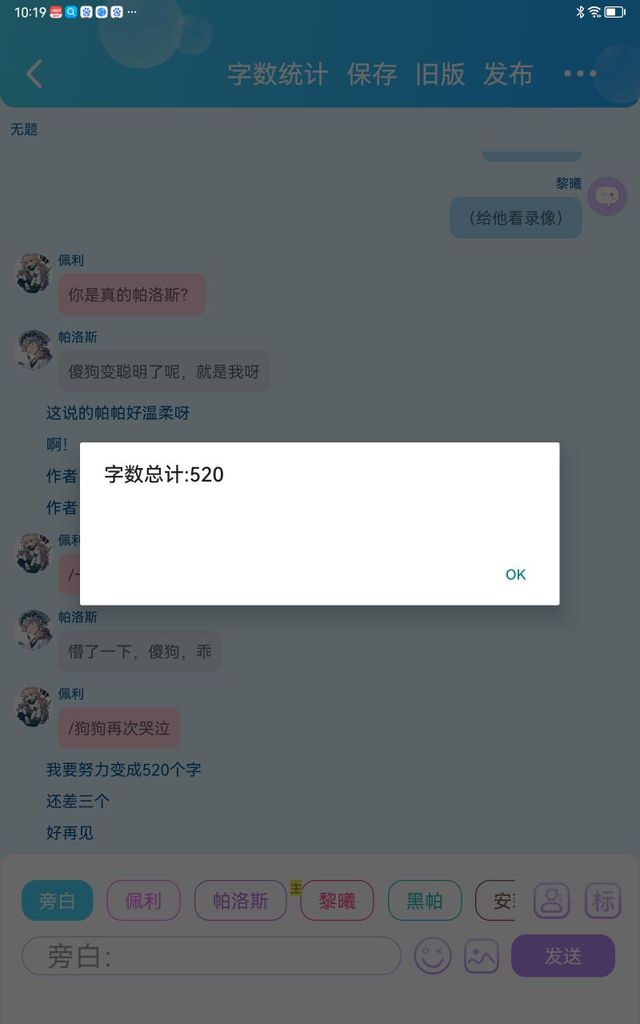The image size is (640, 1024).
Task: Select the 黎曦 character chip
Action: coord(337,901)
